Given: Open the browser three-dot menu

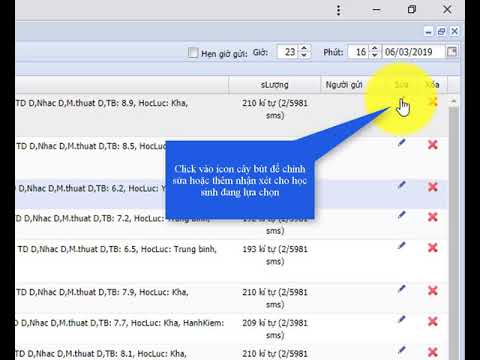Looking at the screenshot, I should coord(338,10).
